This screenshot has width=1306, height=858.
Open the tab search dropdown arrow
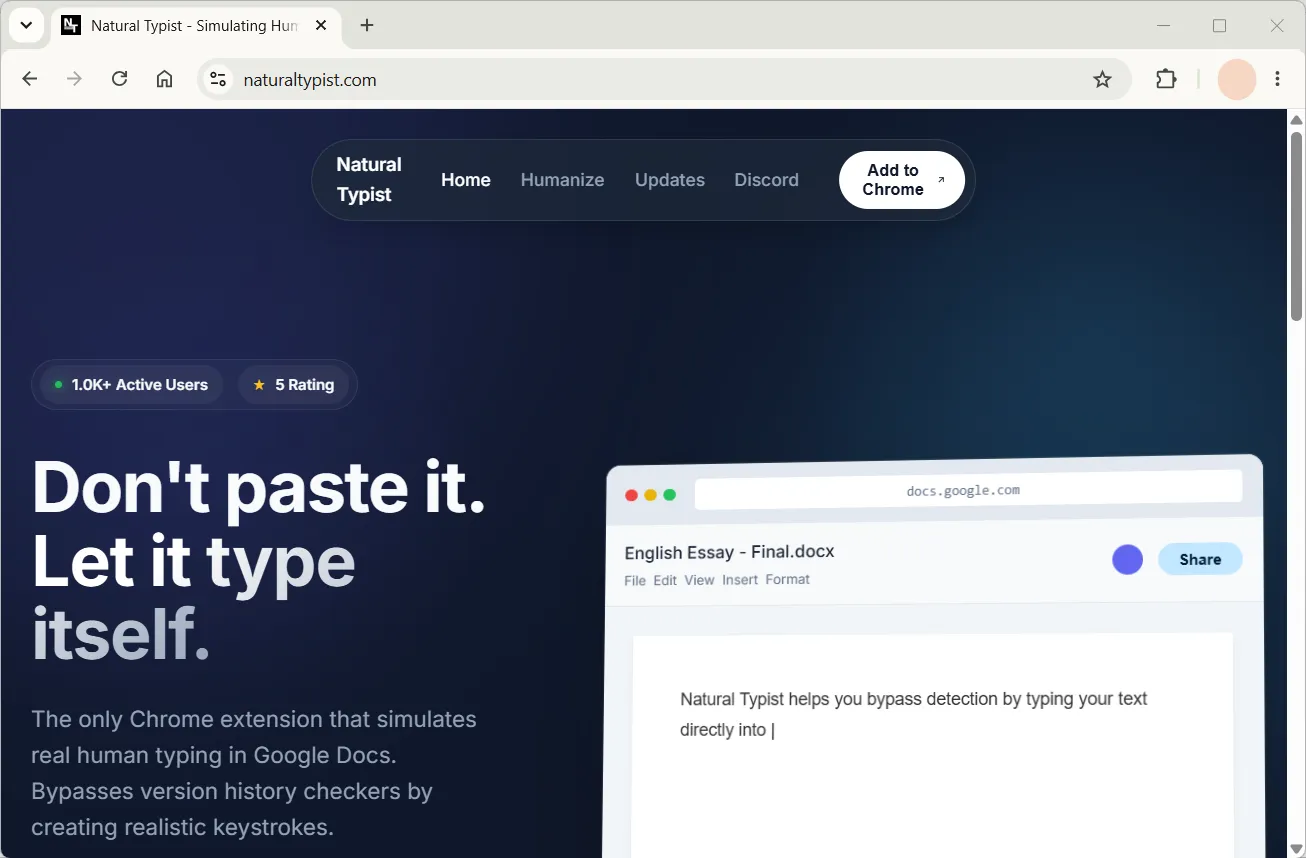point(26,25)
